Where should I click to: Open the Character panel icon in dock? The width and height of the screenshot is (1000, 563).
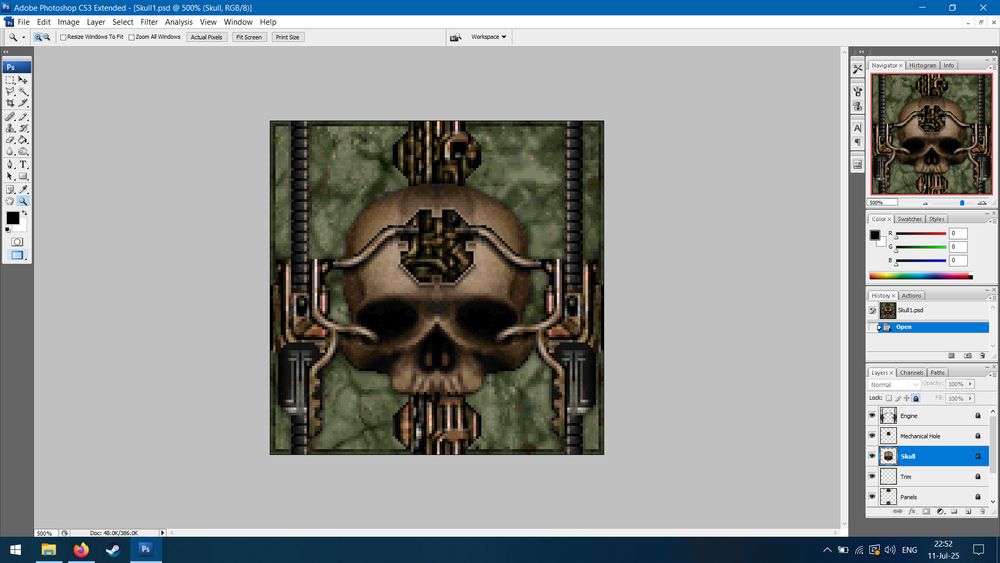[857, 128]
